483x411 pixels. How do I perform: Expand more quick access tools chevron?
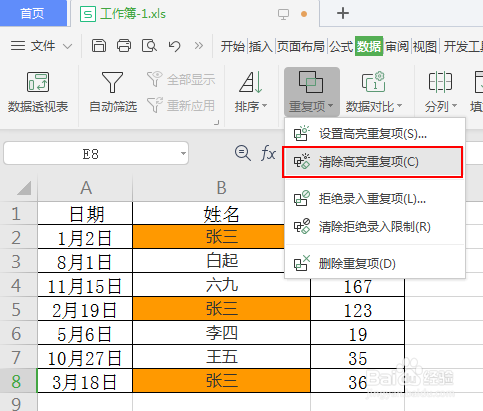coord(199,45)
